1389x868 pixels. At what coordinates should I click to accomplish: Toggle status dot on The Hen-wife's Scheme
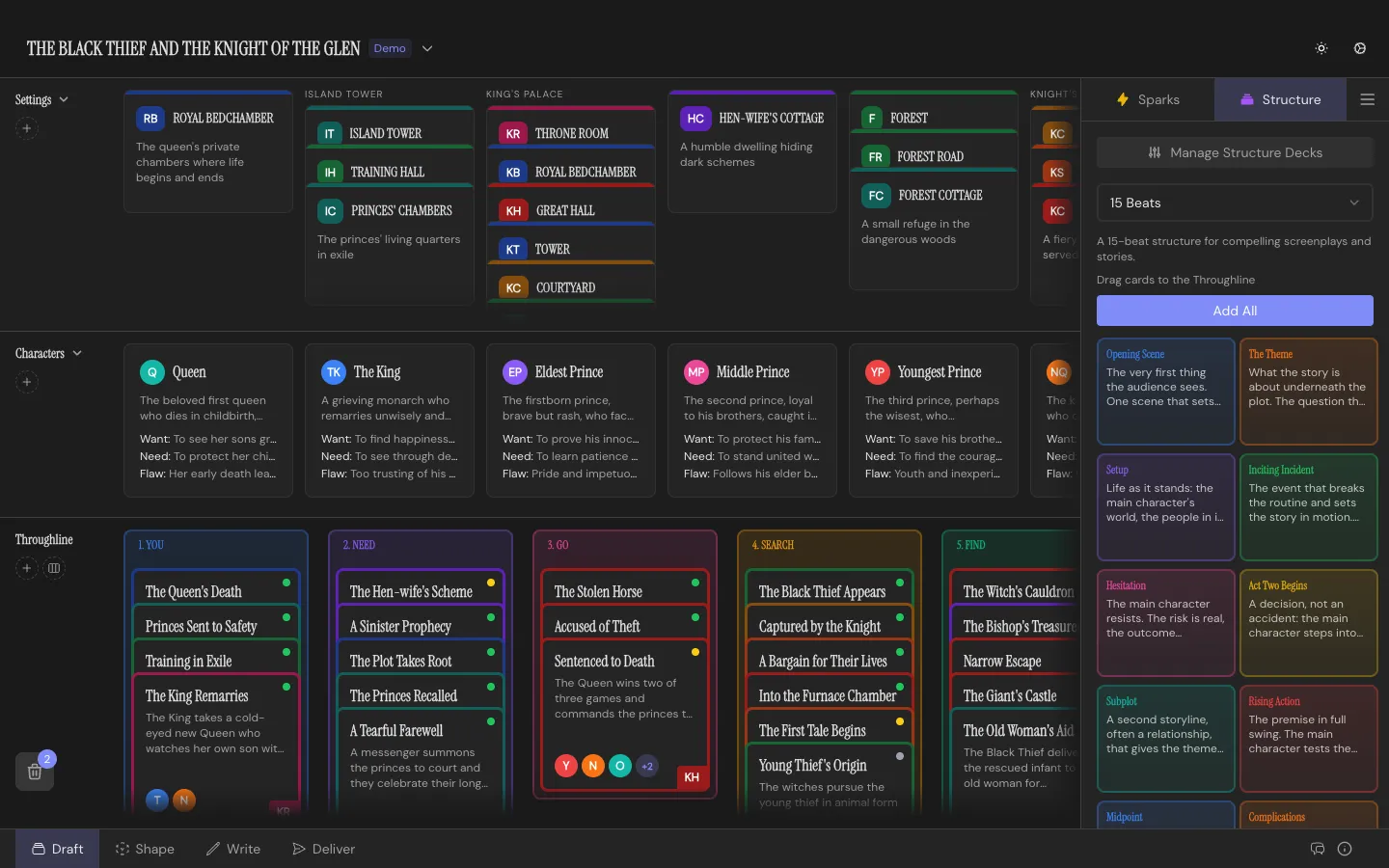click(491, 583)
